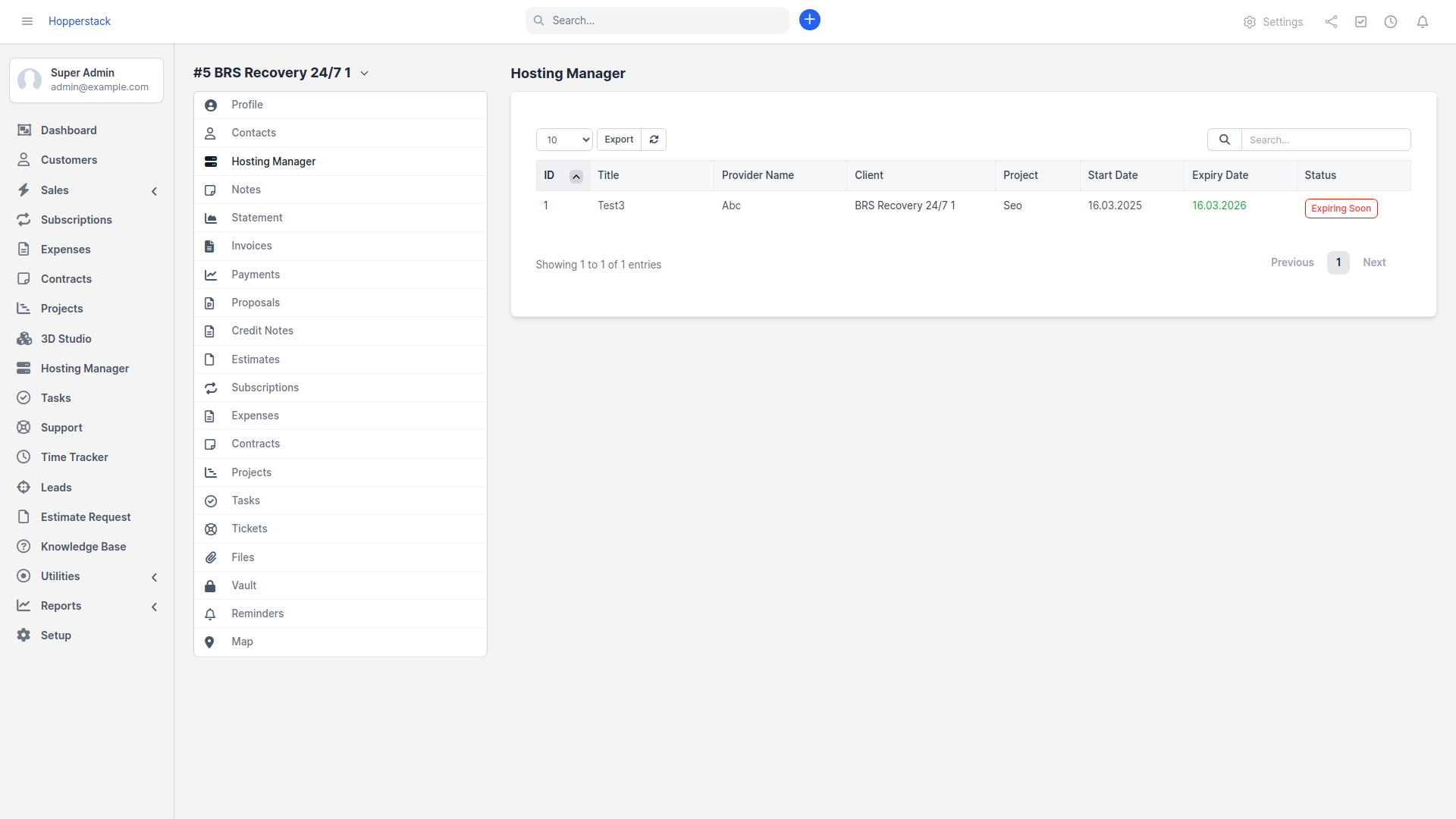
Task: Open the notifications bell icon
Action: point(1422,22)
